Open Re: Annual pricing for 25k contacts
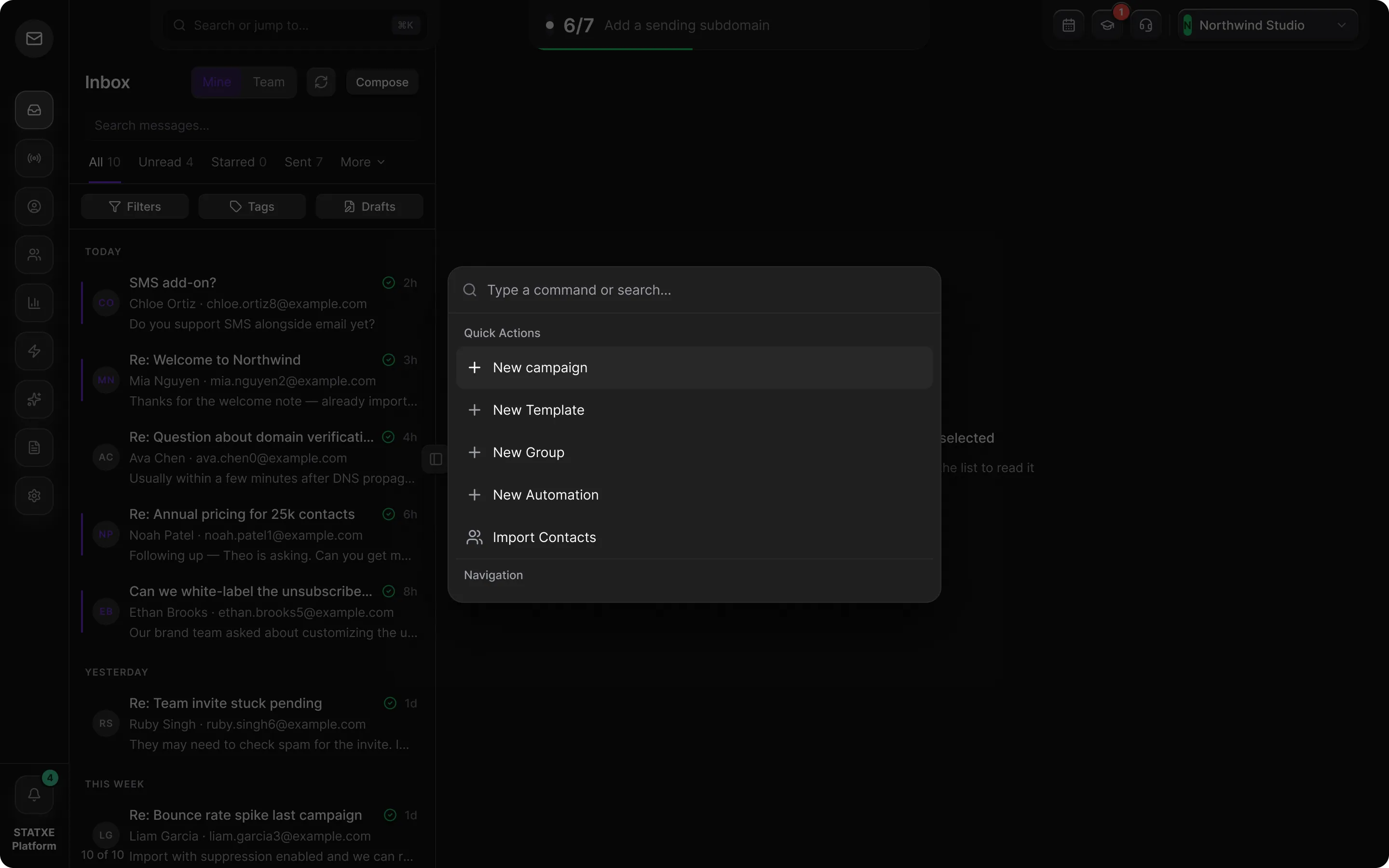The height and width of the screenshot is (868, 1389). [252, 534]
